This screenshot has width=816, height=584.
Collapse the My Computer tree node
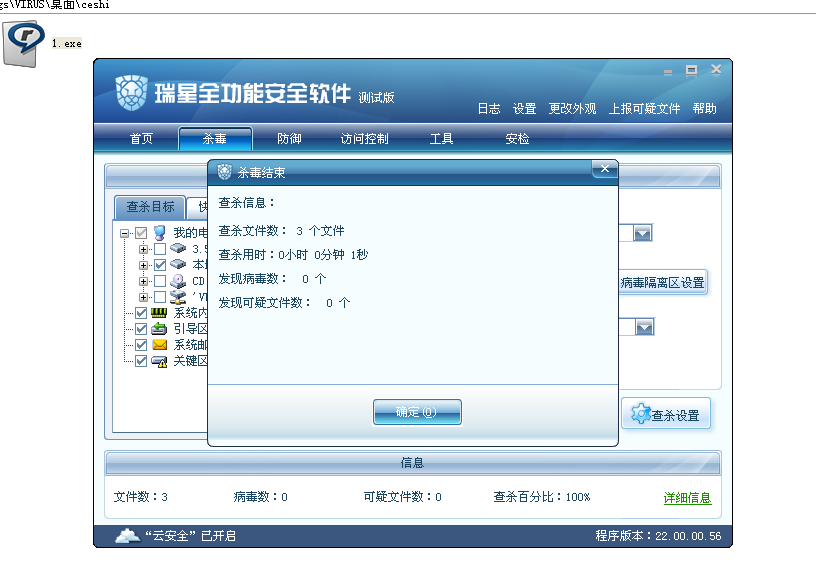[124, 233]
